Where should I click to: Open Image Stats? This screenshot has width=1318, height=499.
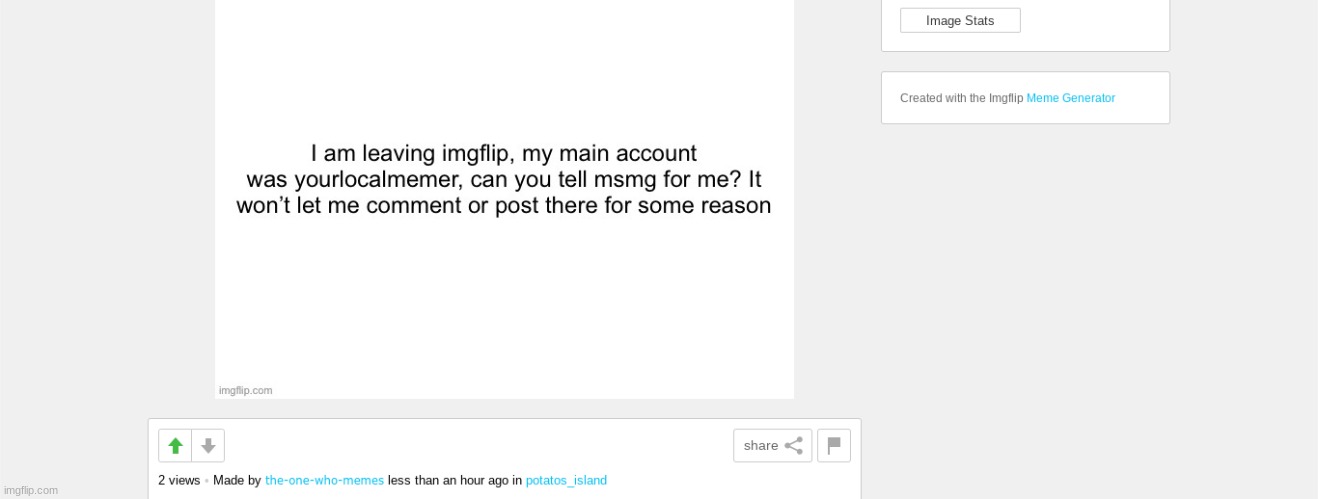pyautogui.click(x=960, y=21)
